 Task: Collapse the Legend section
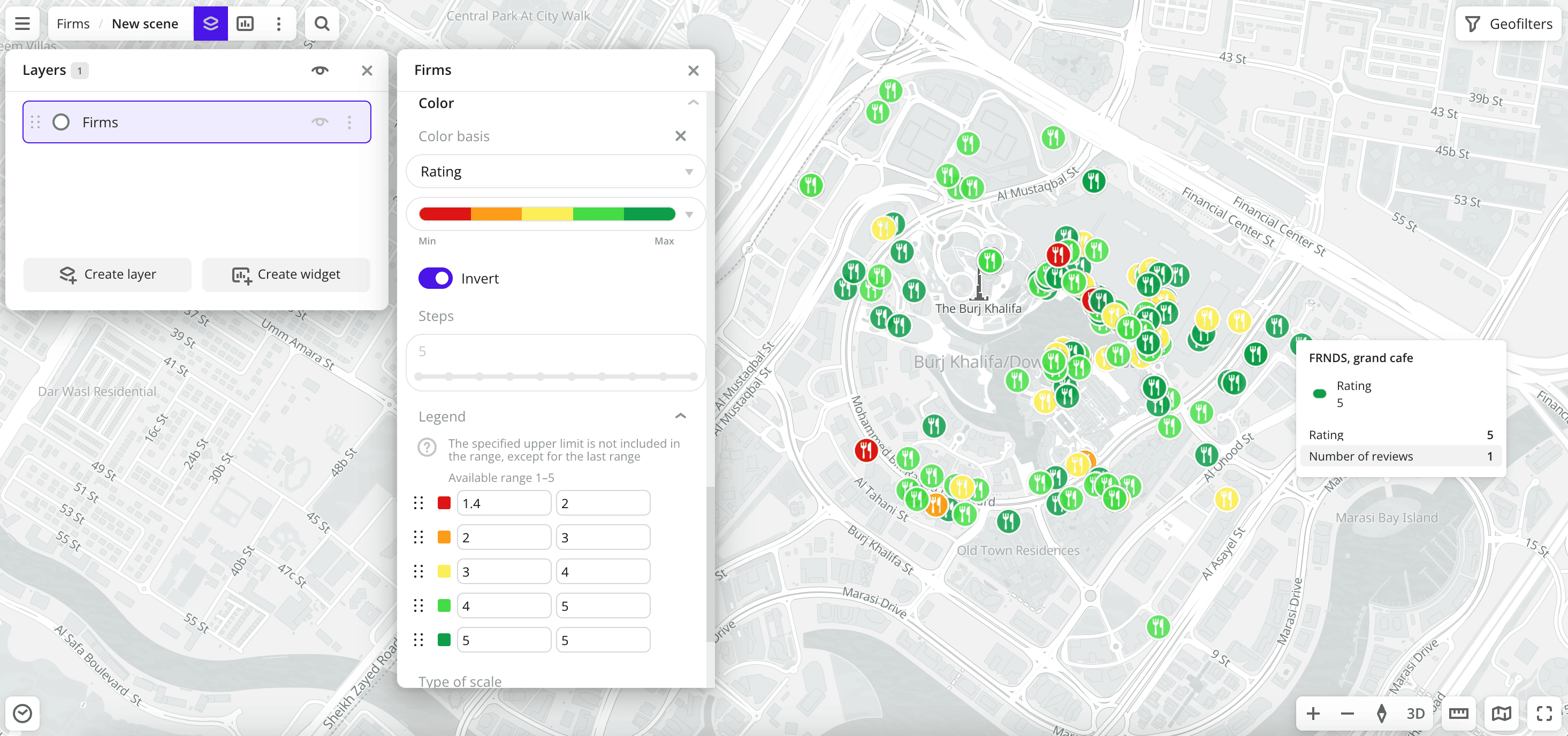pyautogui.click(x=680, y=416)
